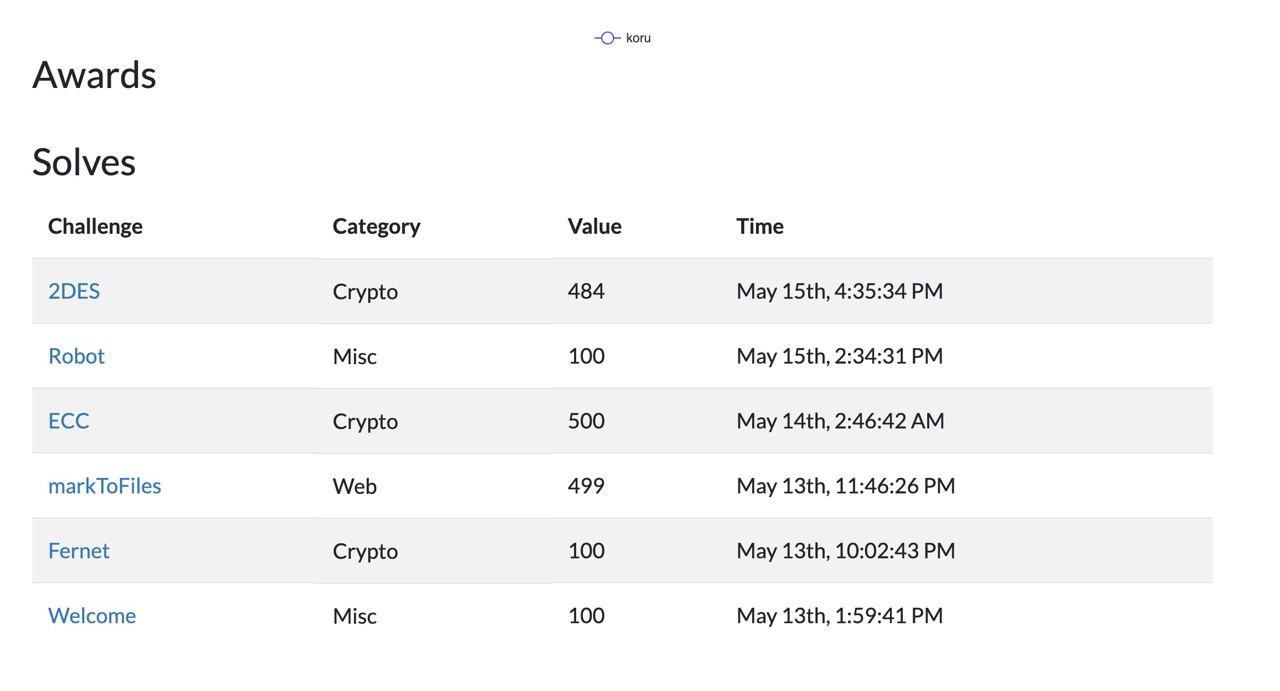1280x691 pixels.
Task: Click the Challenge column header
Action: (95, 226)
